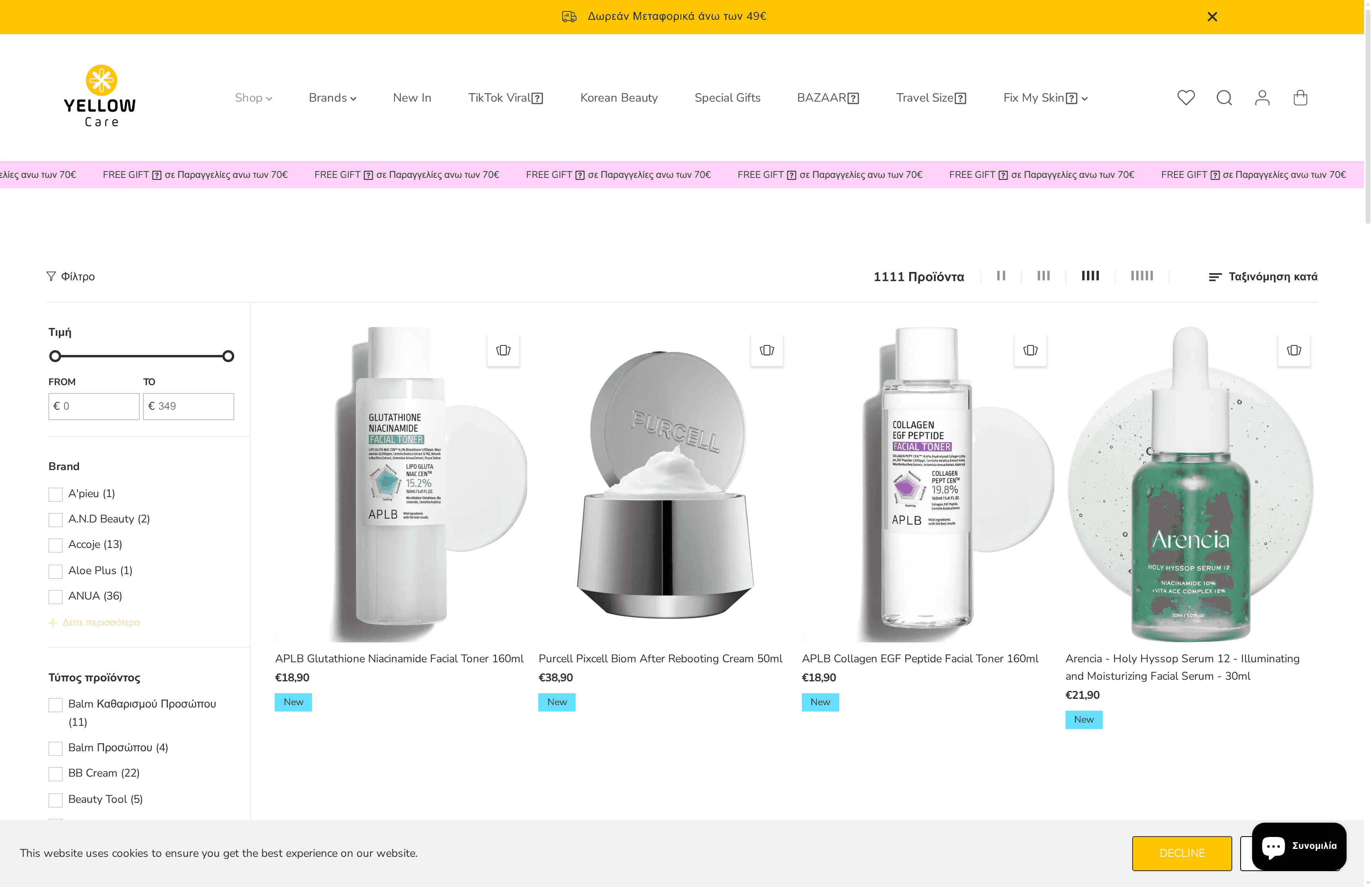This screenshot has height=887, width=1372.
Task: Check the Accoje (13) brand checkbox
Action: (55, 545)
